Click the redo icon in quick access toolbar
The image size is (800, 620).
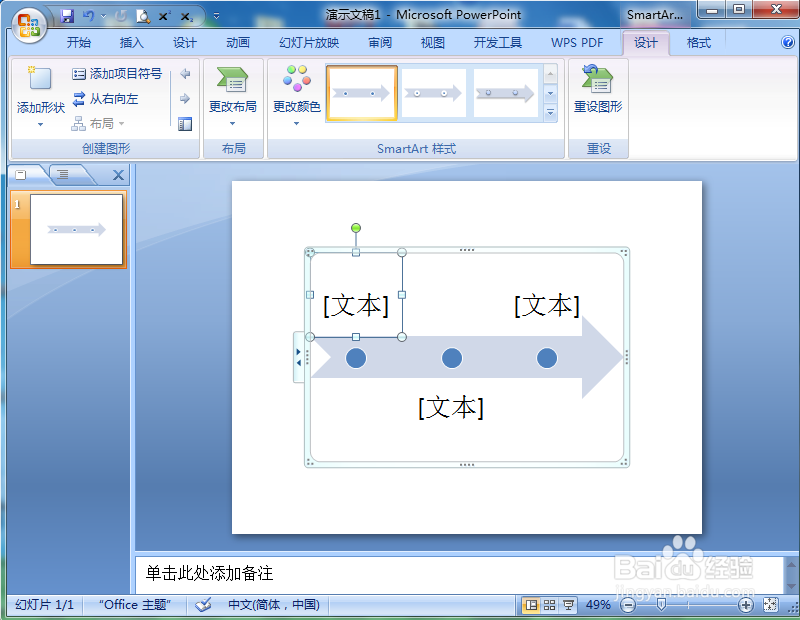coord(121,16)
